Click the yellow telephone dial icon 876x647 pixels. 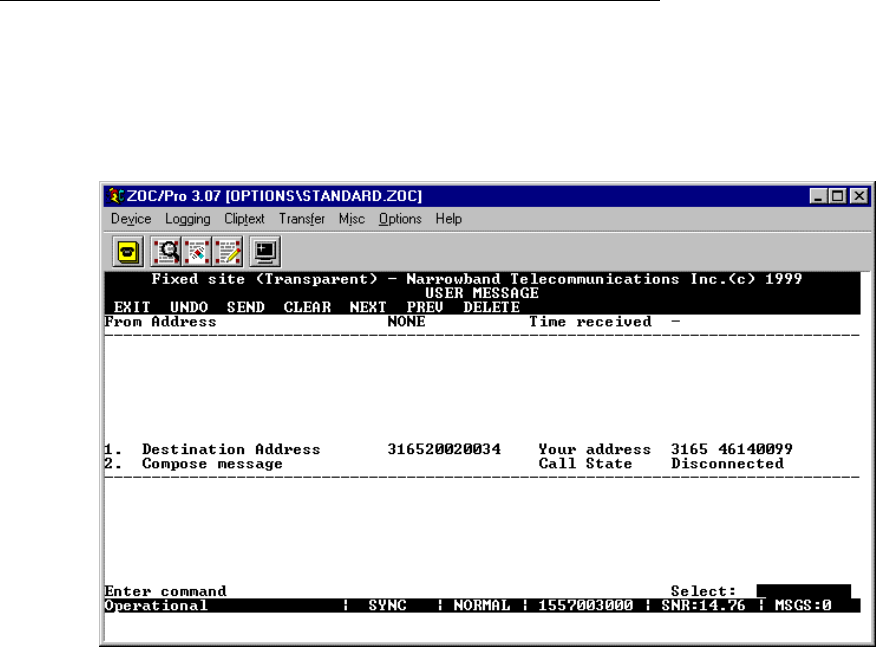128,252
